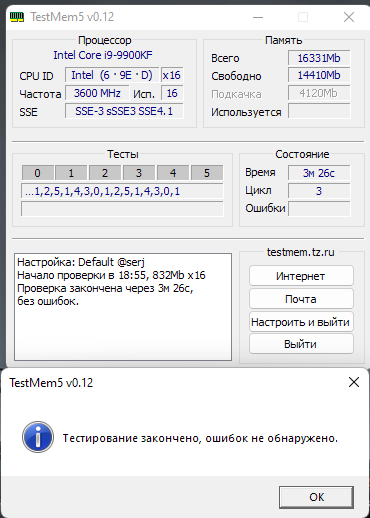The width and height of the screenshot is (370, 518).
Task: Close the TestMem5 message dialog
Action: pyautogui.click(x=354, y=382)
